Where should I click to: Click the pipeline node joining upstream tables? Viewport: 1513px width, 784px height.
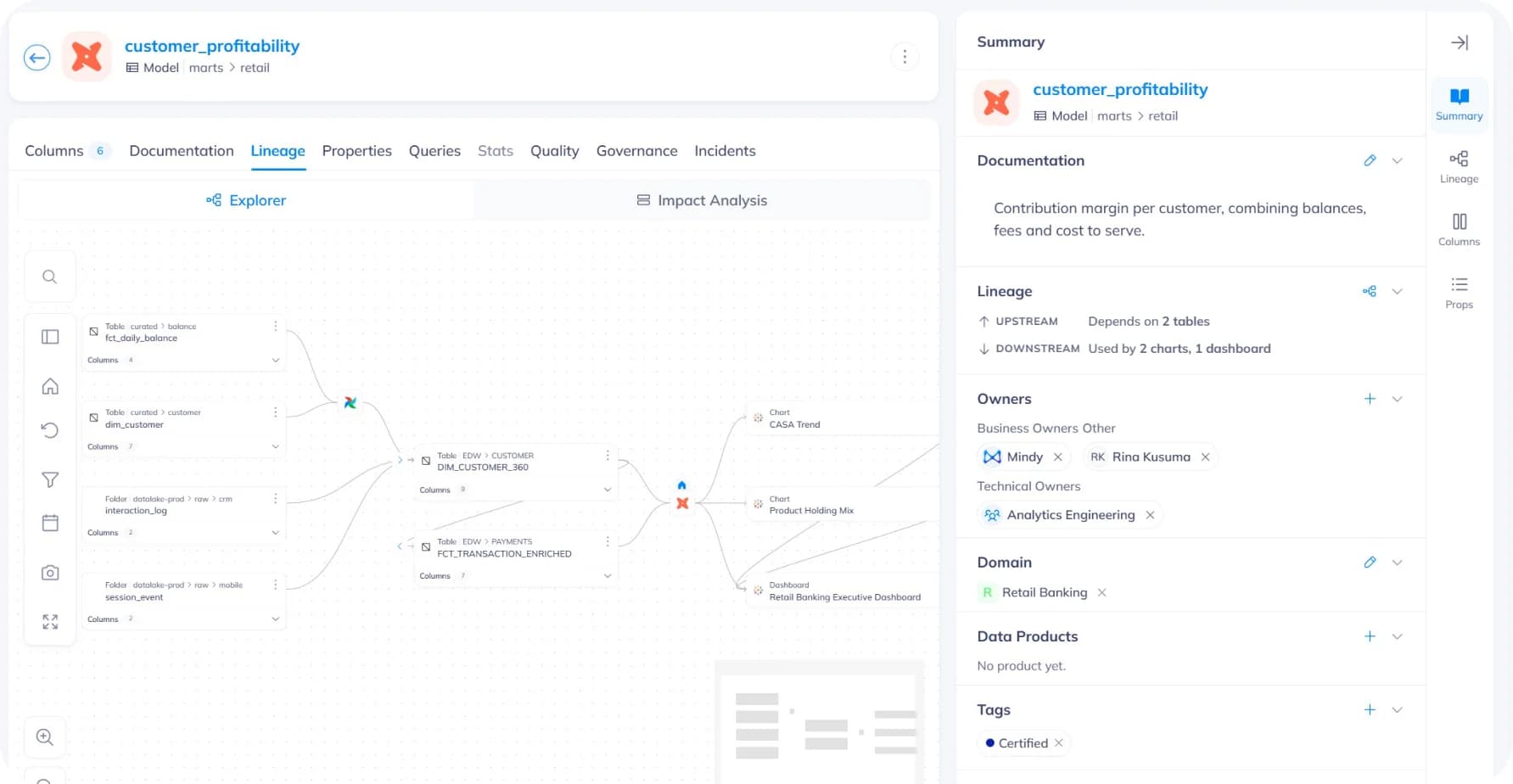350,403
